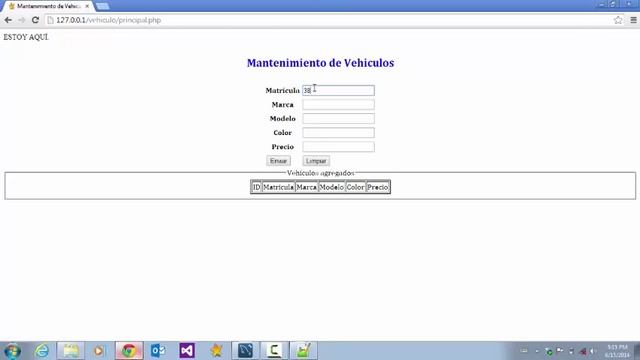Click the ID table header
The image size is (640, 360).
(x=256, y=187)
